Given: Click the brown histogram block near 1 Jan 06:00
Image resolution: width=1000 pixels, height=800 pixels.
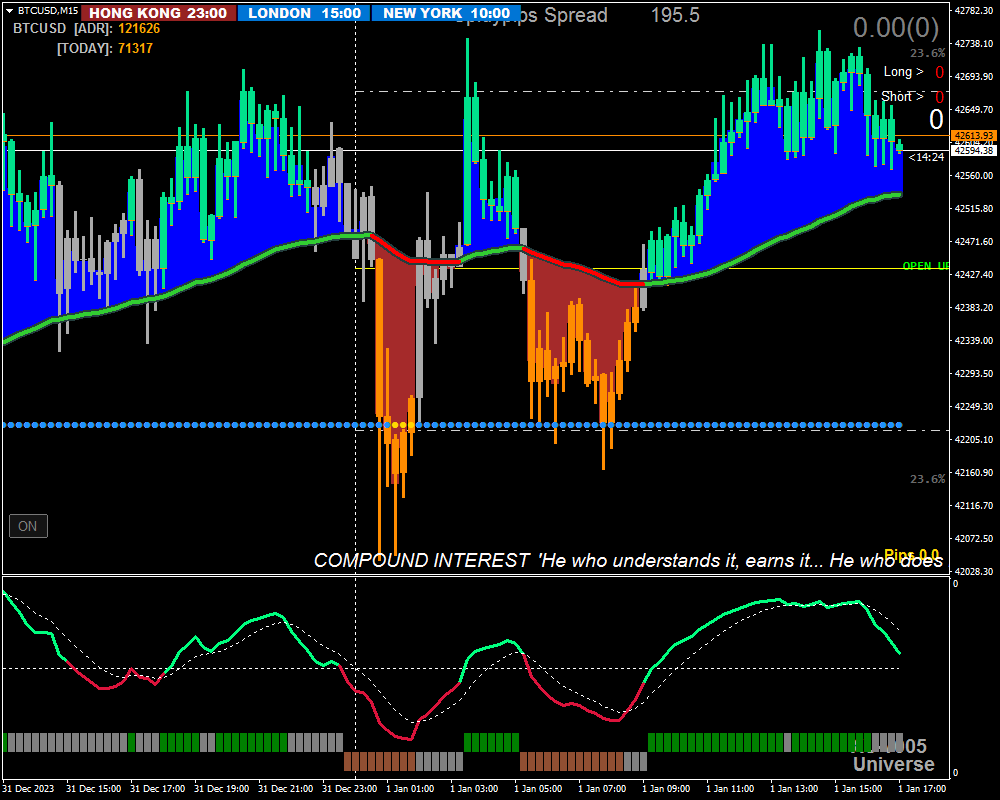Looking at the screenshot, I should [571, 762].
